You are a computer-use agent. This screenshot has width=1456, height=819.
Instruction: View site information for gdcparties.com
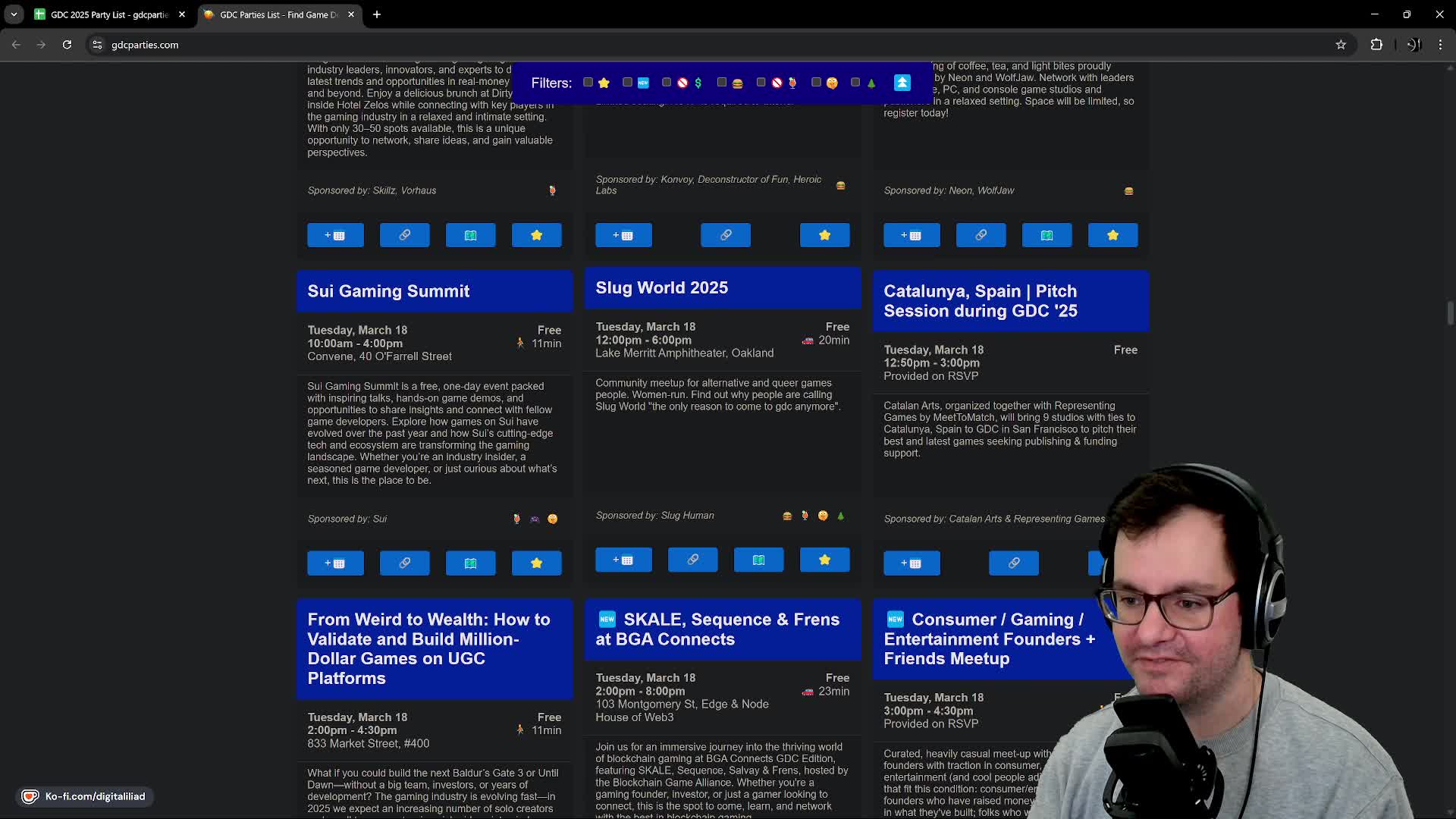tap(97, 45)
